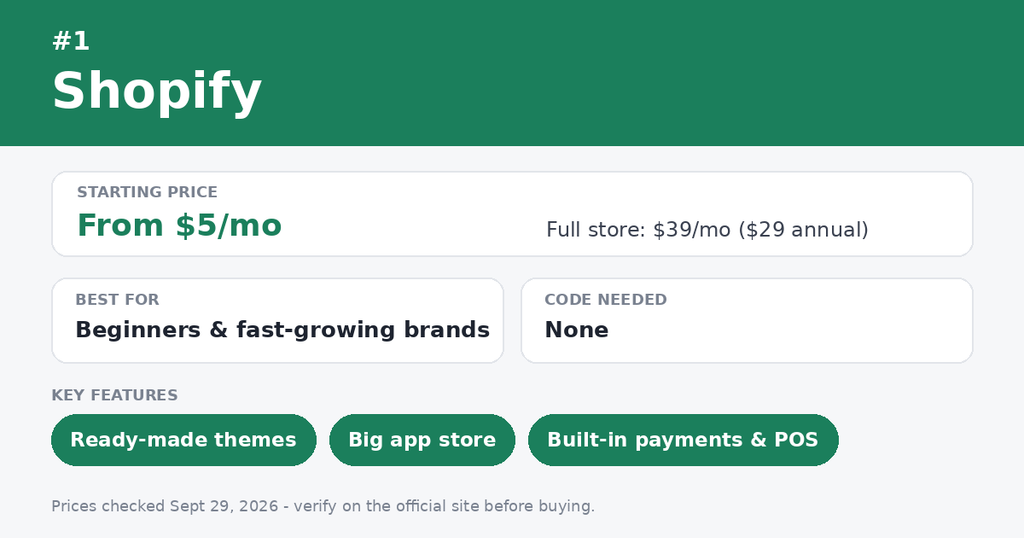The height and width of the screenshot is (538, 1024).
Task: Select the Sept 29, 2026 date text
Action: [224, 506]
